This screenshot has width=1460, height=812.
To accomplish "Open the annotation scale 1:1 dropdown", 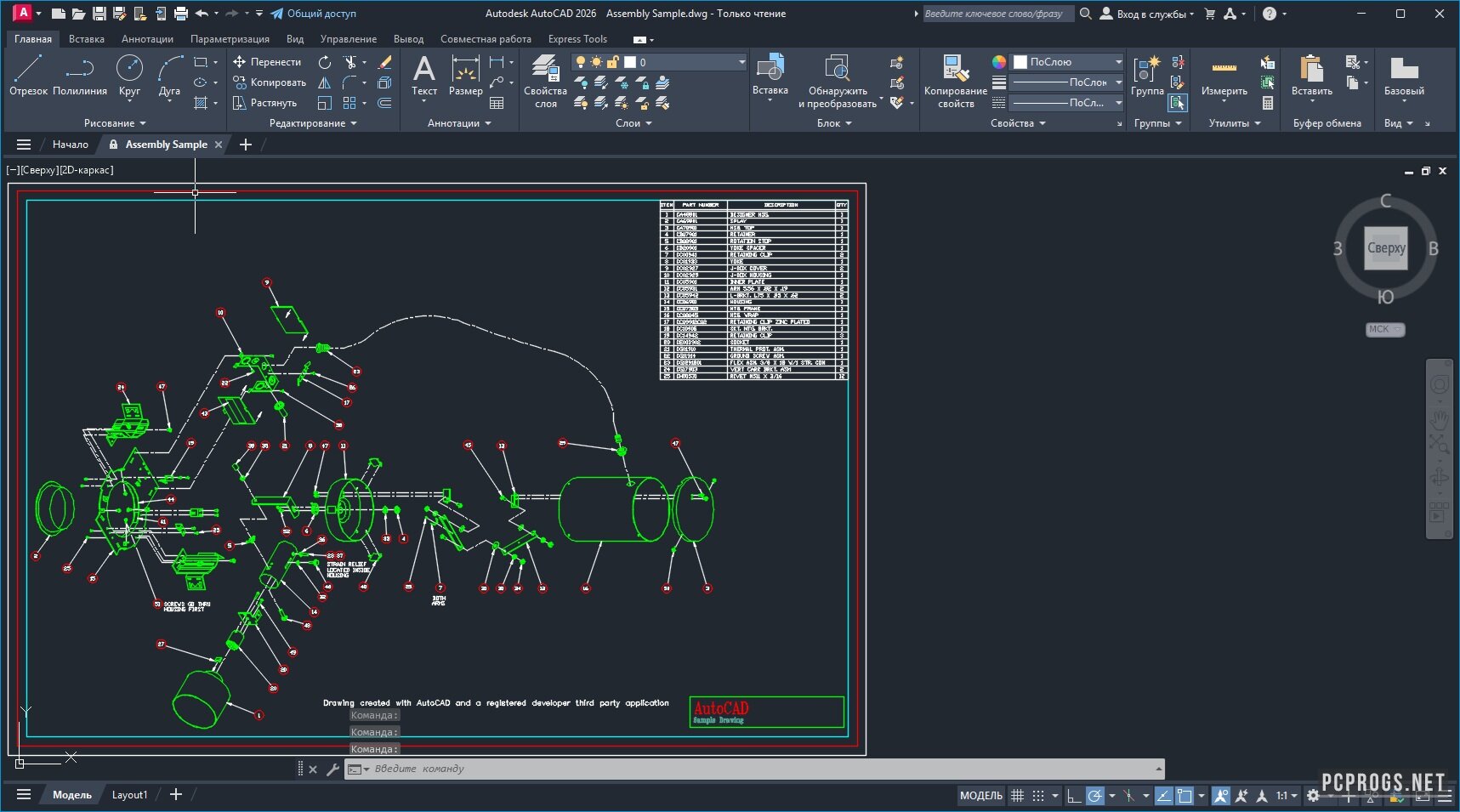I will tap(1287, 796).
